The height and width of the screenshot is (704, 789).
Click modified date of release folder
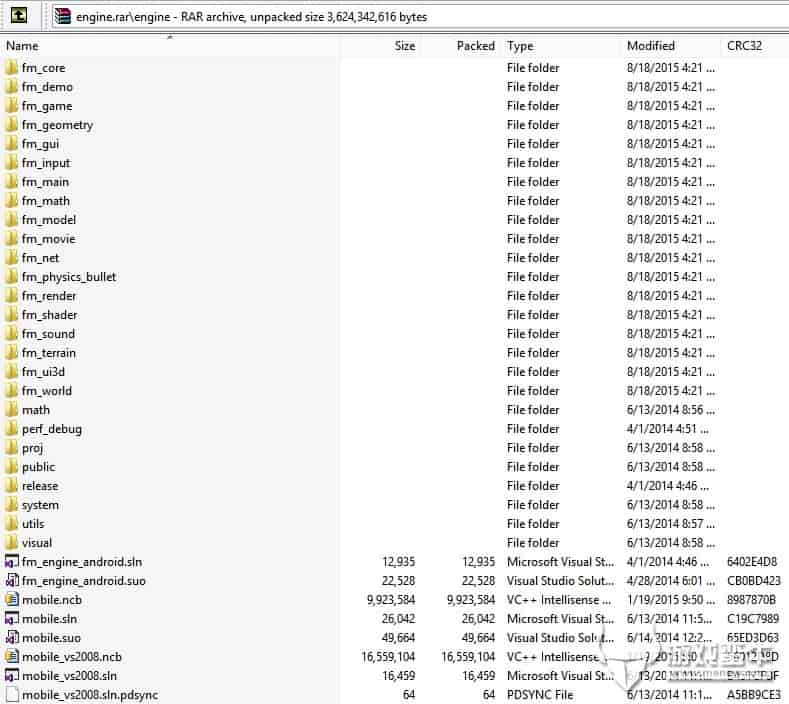668,486
